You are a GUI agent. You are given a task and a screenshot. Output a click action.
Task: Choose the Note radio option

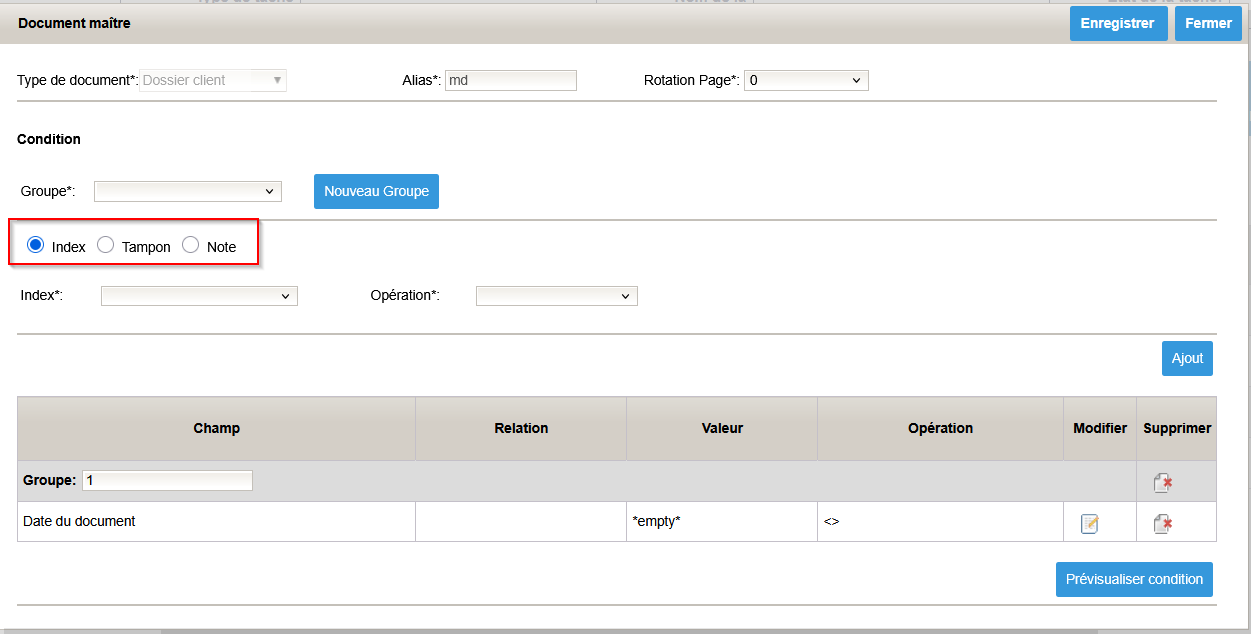point(191,245)
